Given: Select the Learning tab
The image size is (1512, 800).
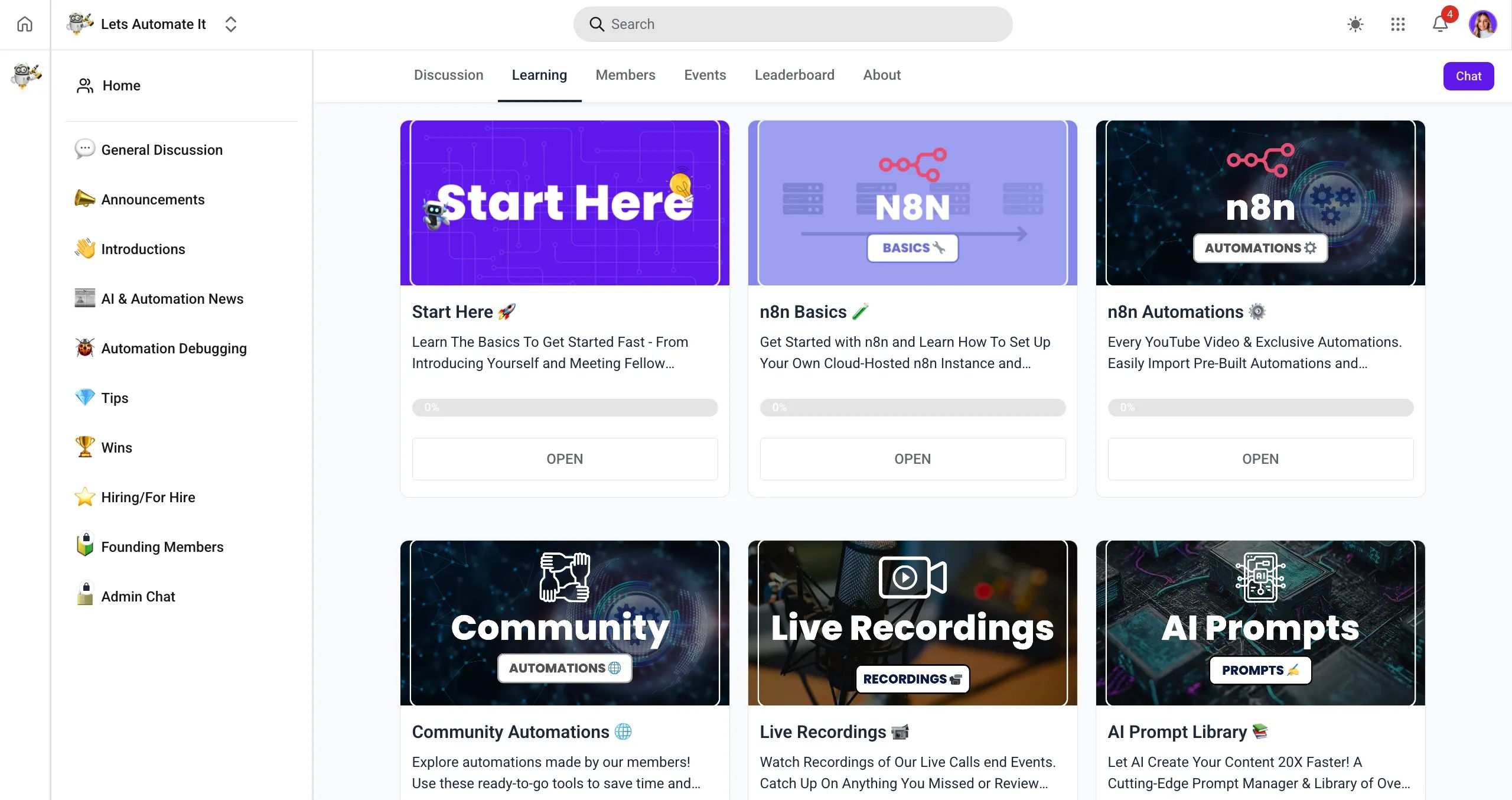Looking at the screenshot, I should coord(539,75).
